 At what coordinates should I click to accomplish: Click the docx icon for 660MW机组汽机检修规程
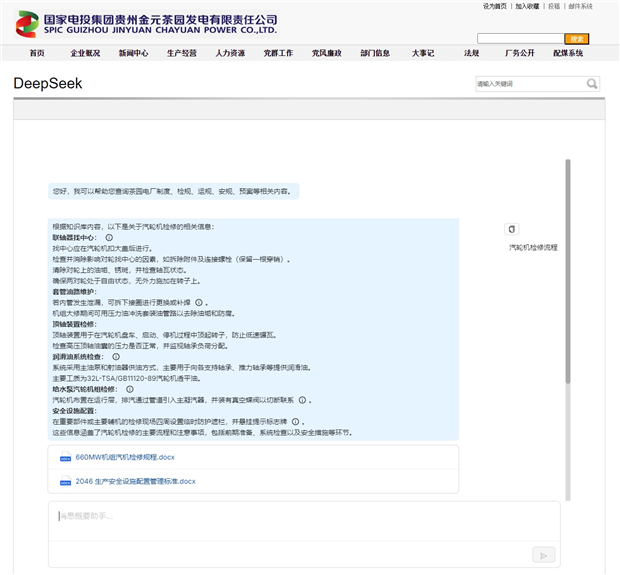tap(65, 457)
